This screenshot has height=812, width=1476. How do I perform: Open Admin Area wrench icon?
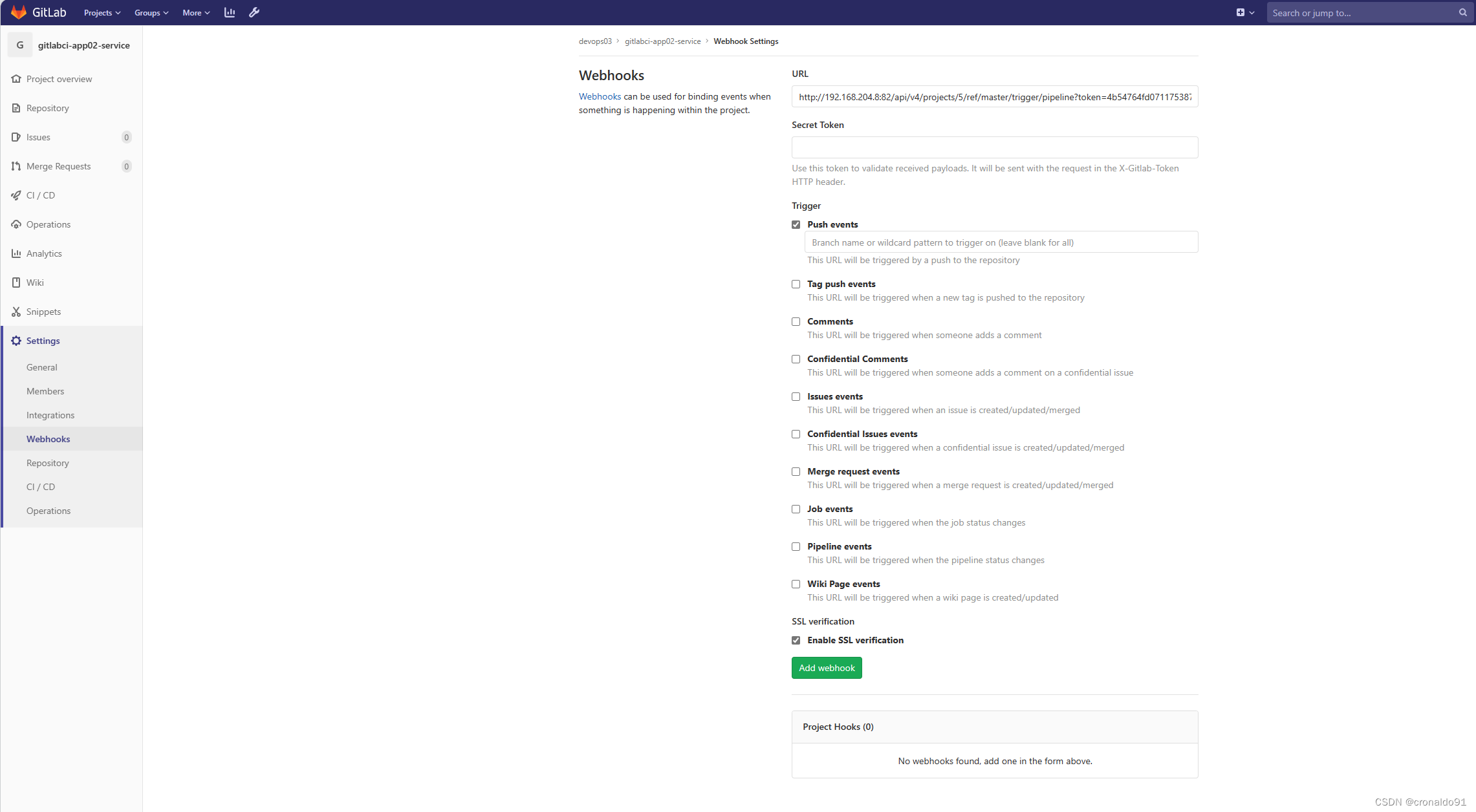(x=254, y=12)
